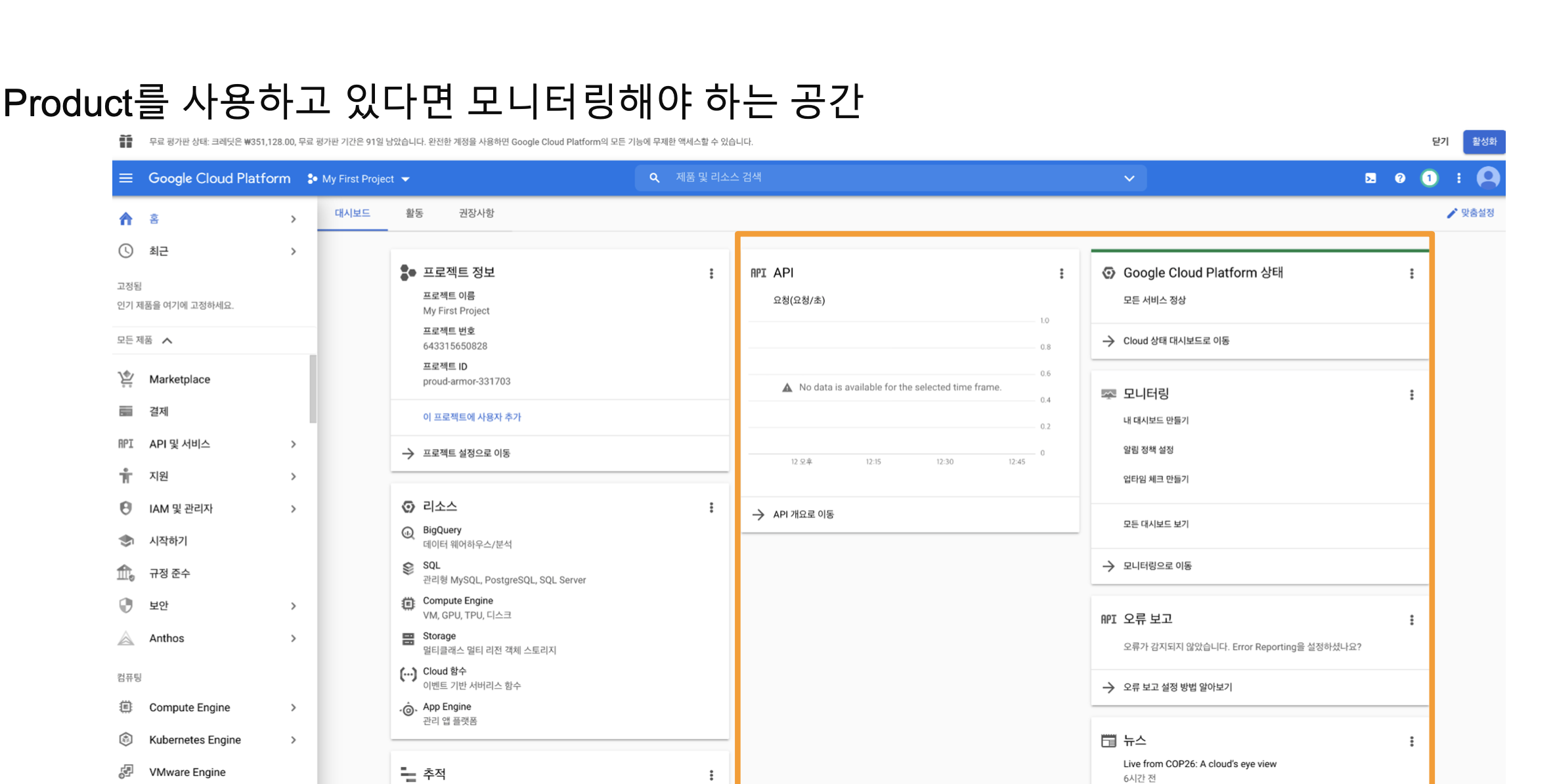The image size is (1555, 784).
Task: Activate Cloud Shell terminal icon
Action: coord(1370,178)
